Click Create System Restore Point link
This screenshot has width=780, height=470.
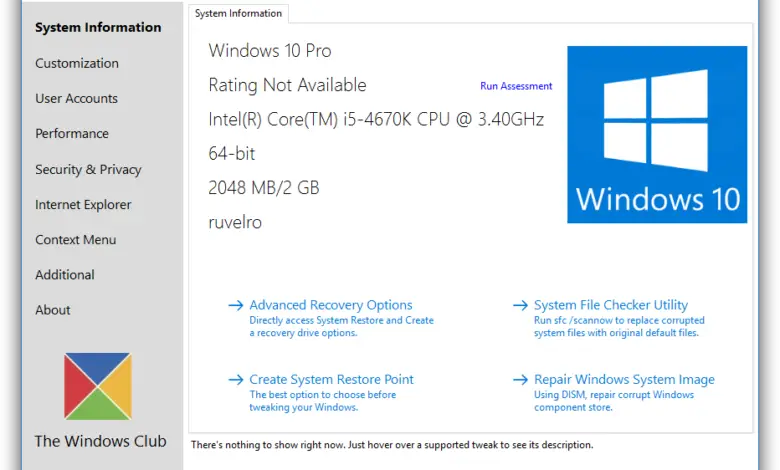[x=331, y=380]
